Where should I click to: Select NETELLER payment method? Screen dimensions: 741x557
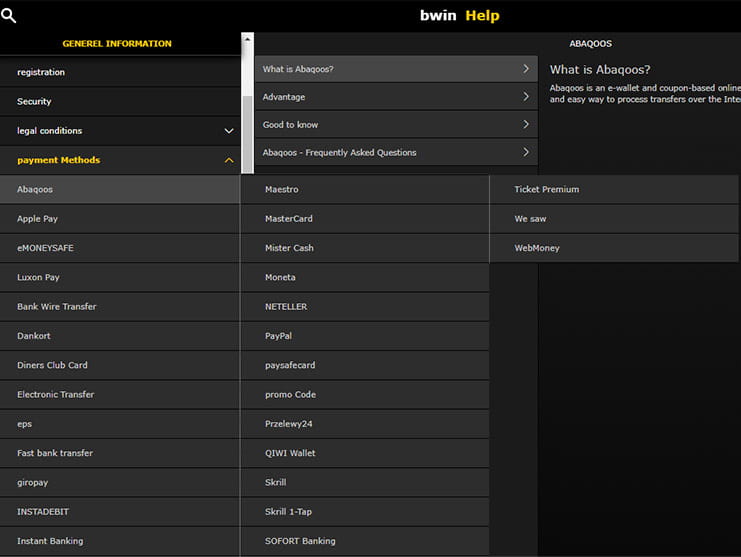pyautogui.click(x=365, y=307)
